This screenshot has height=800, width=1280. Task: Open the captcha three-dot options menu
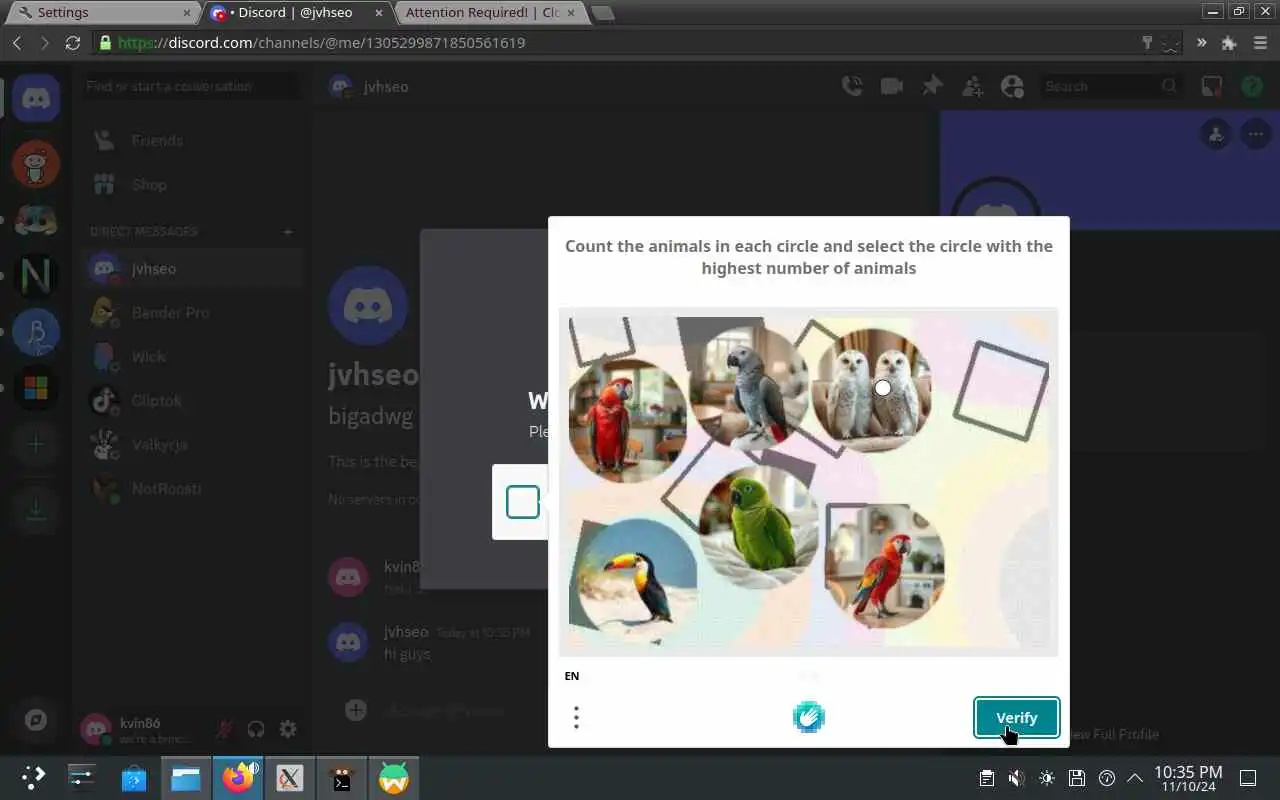point(576,717)
